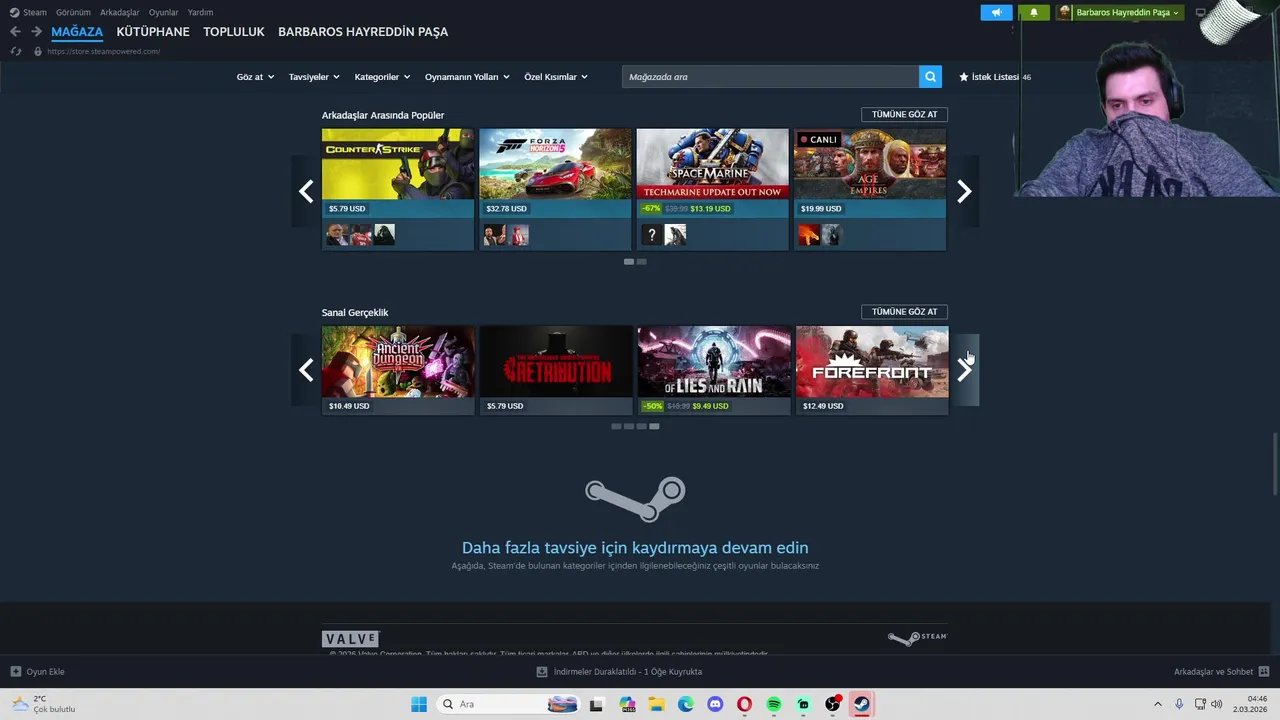Show next games in Arkadaşlar Arasında Popüler carousel
Screen dimensions: 1280x720
964,191
